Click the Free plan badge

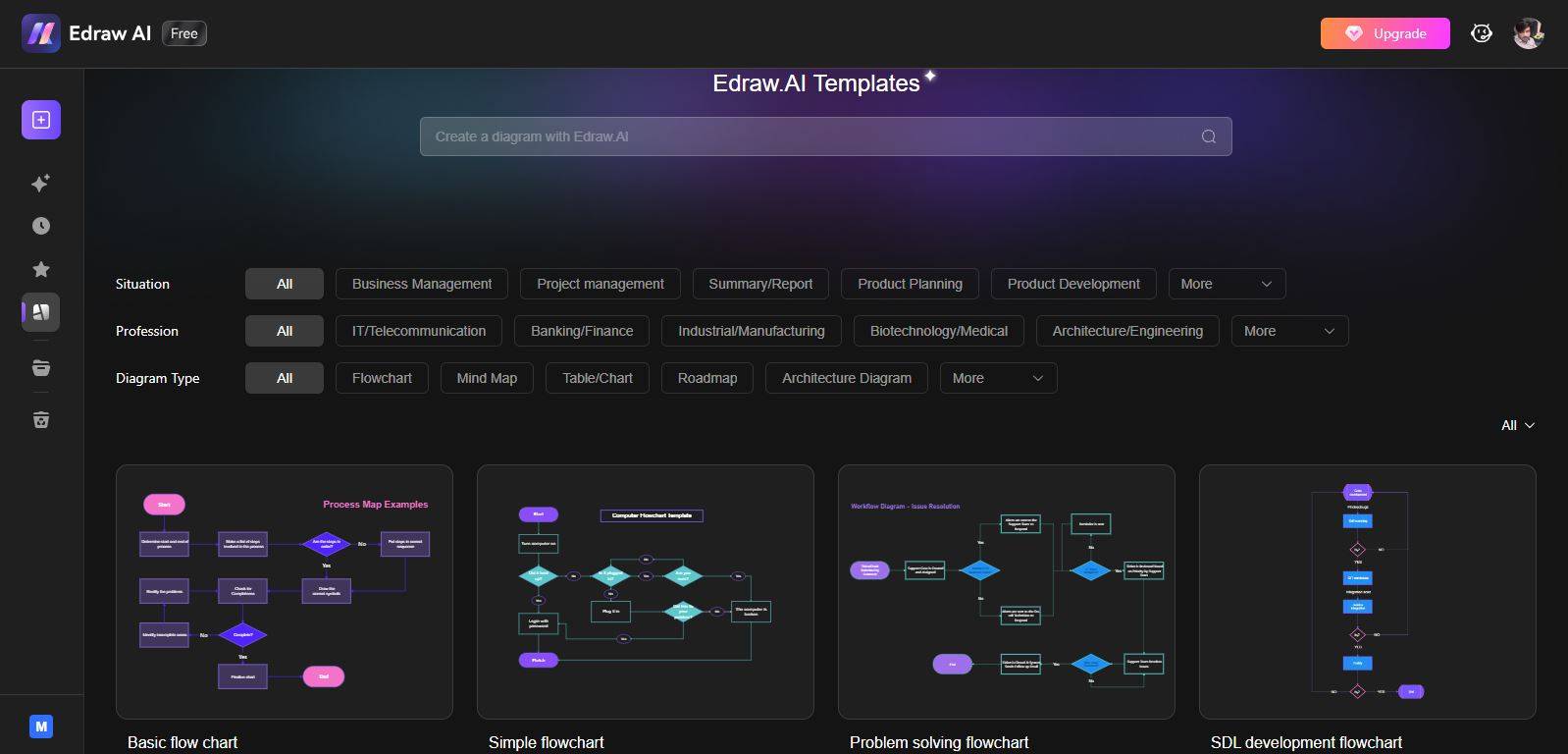(x=184, y=33)
